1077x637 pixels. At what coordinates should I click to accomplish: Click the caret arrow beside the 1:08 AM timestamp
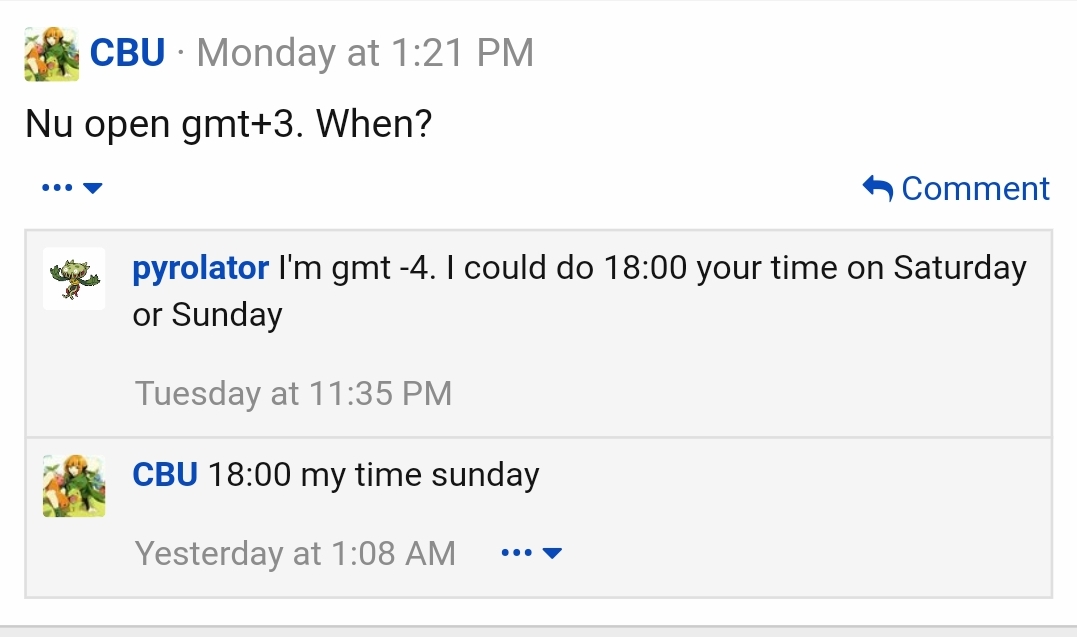click(552, 553)
